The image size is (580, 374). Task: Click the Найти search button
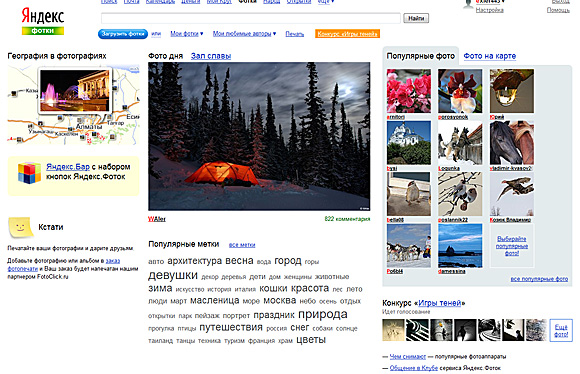coord(416,18)
